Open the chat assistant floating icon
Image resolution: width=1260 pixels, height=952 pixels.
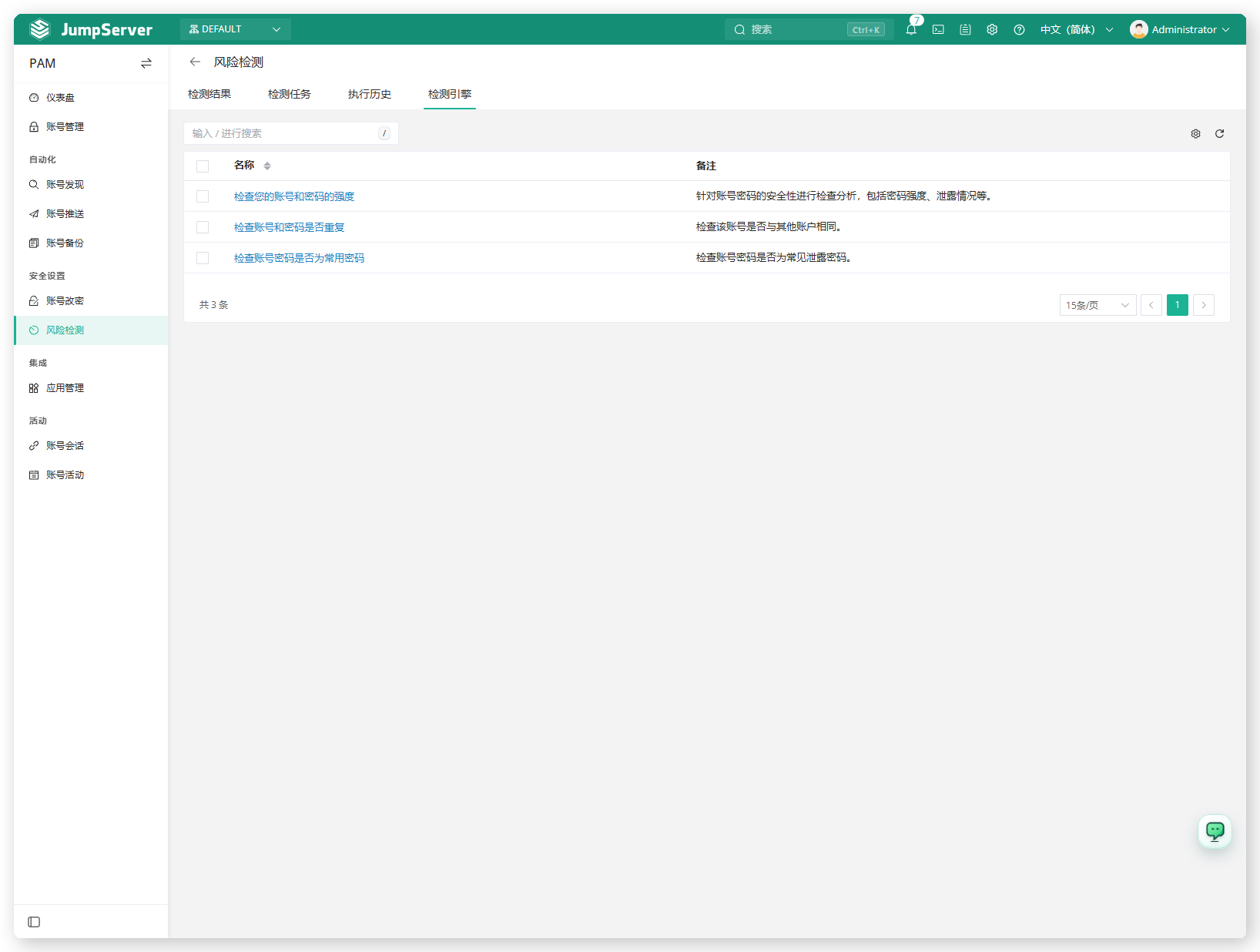[1215, 831]
